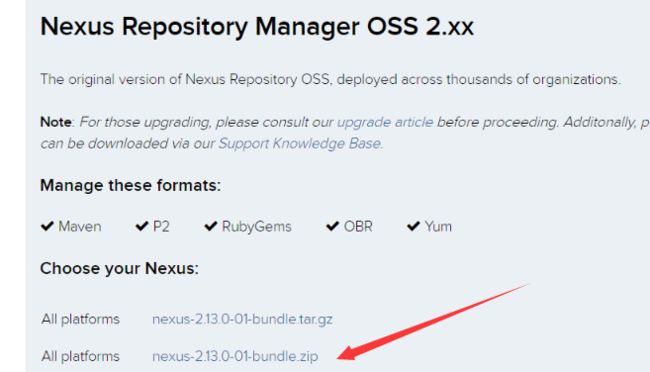Select the RubyGems format label
Image resolution: width=650 pixels, height=372 pixels.
[257, 227]
